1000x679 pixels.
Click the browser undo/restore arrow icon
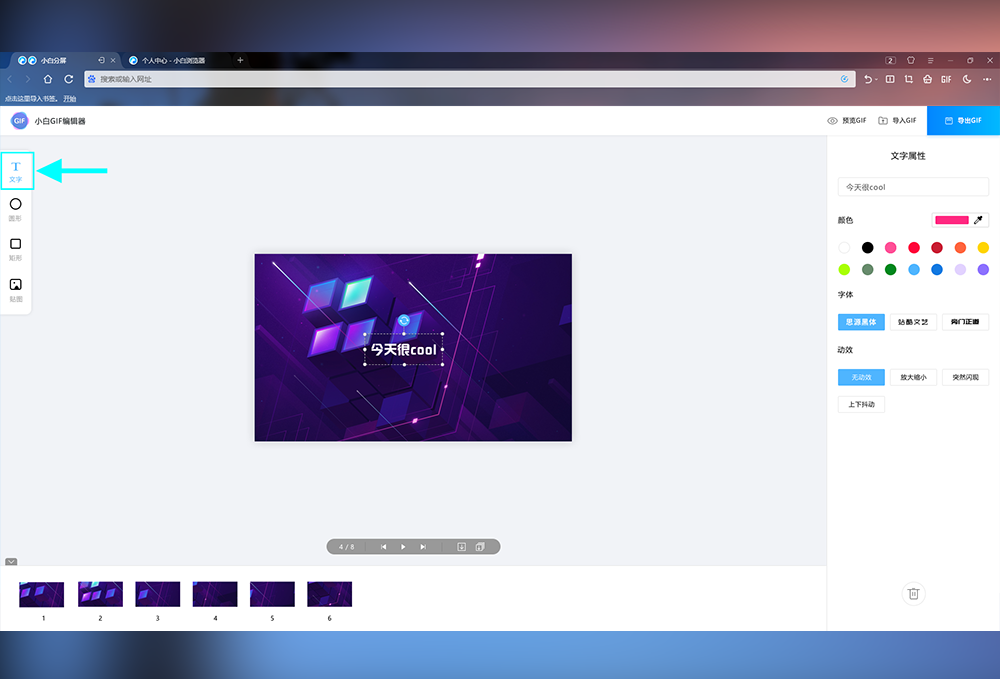(867, 79)
